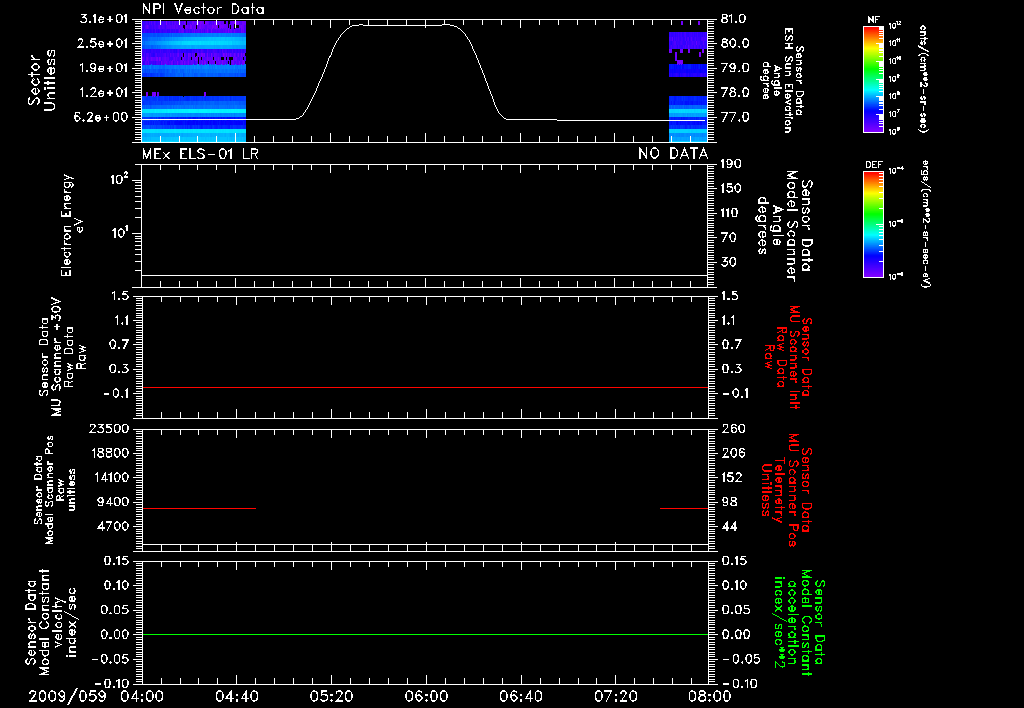Click the ergs/(cm**2-sr-sec-eV) unit label

coord(925,224)
